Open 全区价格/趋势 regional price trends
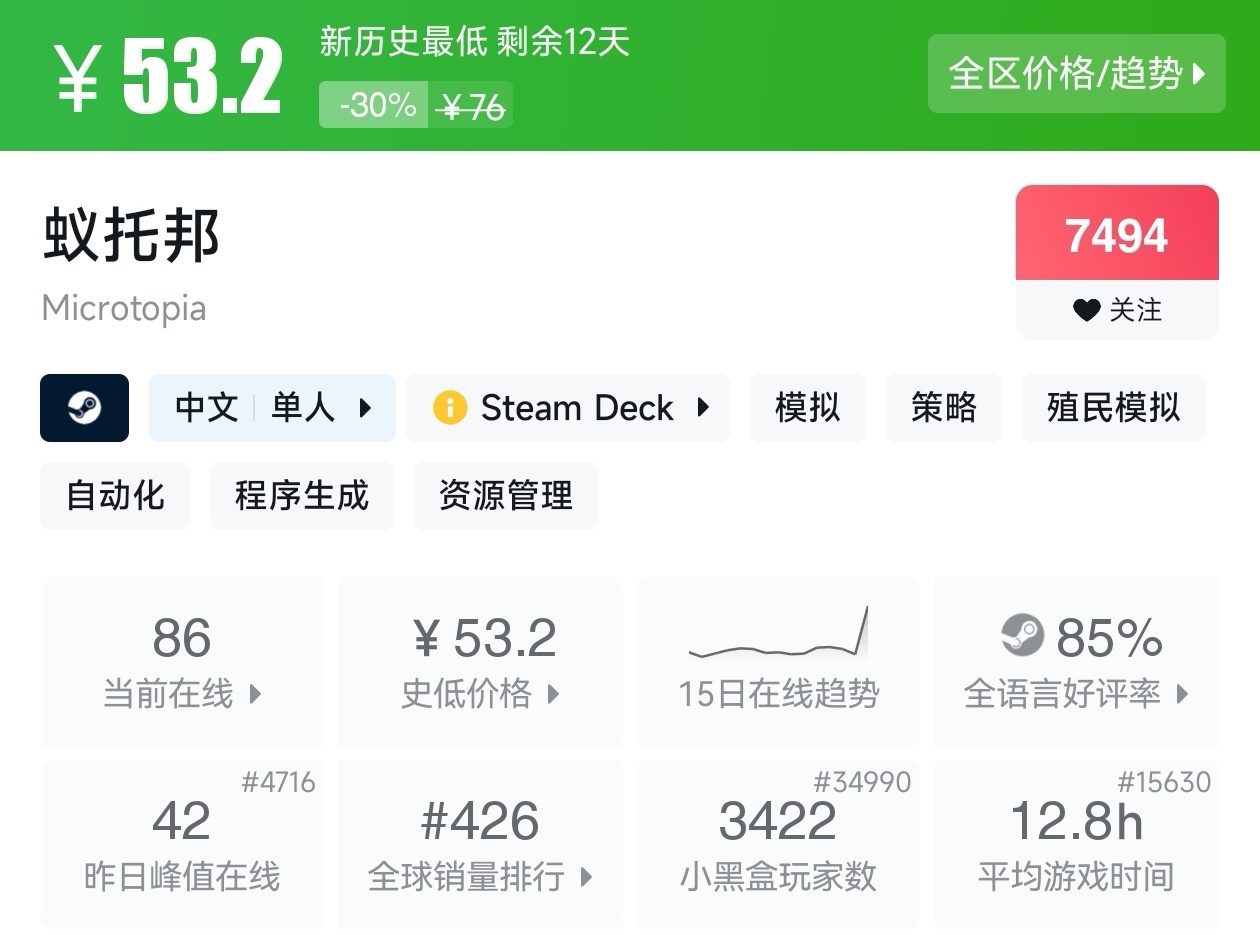 click(x=1076, y=73)
